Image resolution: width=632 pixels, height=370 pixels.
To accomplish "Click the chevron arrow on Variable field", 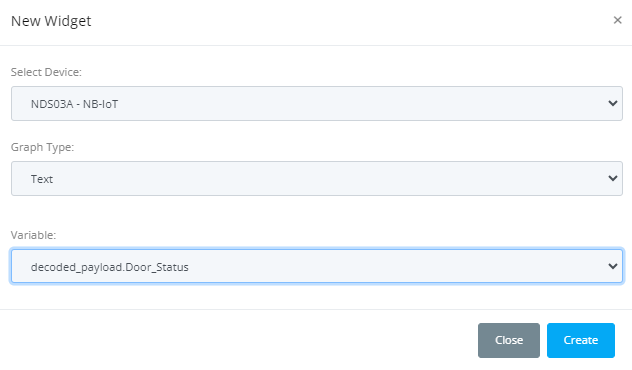I will (x=613, y=266).
